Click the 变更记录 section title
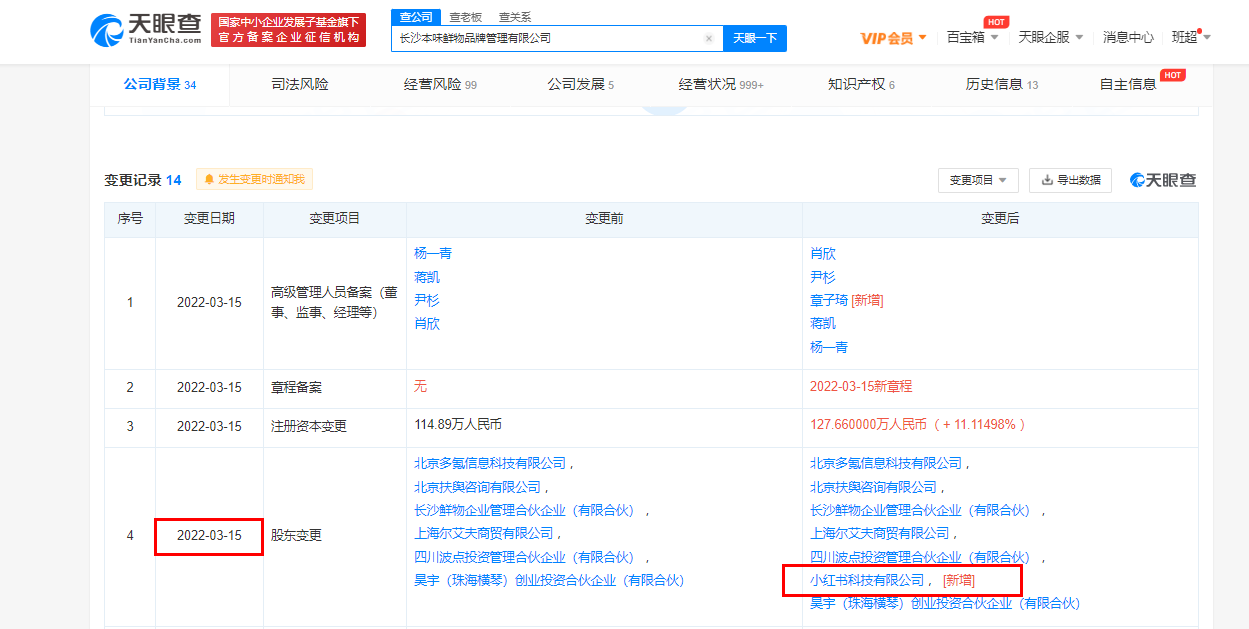Image resolution: width=1249 pixels, height=629 pixels. (x=133, y=180)
